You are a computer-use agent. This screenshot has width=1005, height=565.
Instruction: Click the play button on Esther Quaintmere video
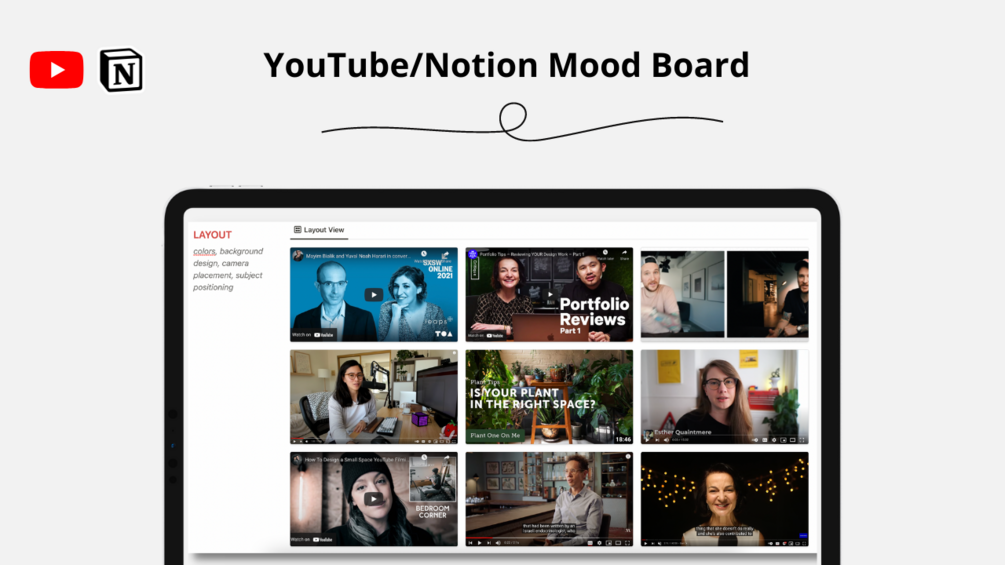[x=647, y=439]
